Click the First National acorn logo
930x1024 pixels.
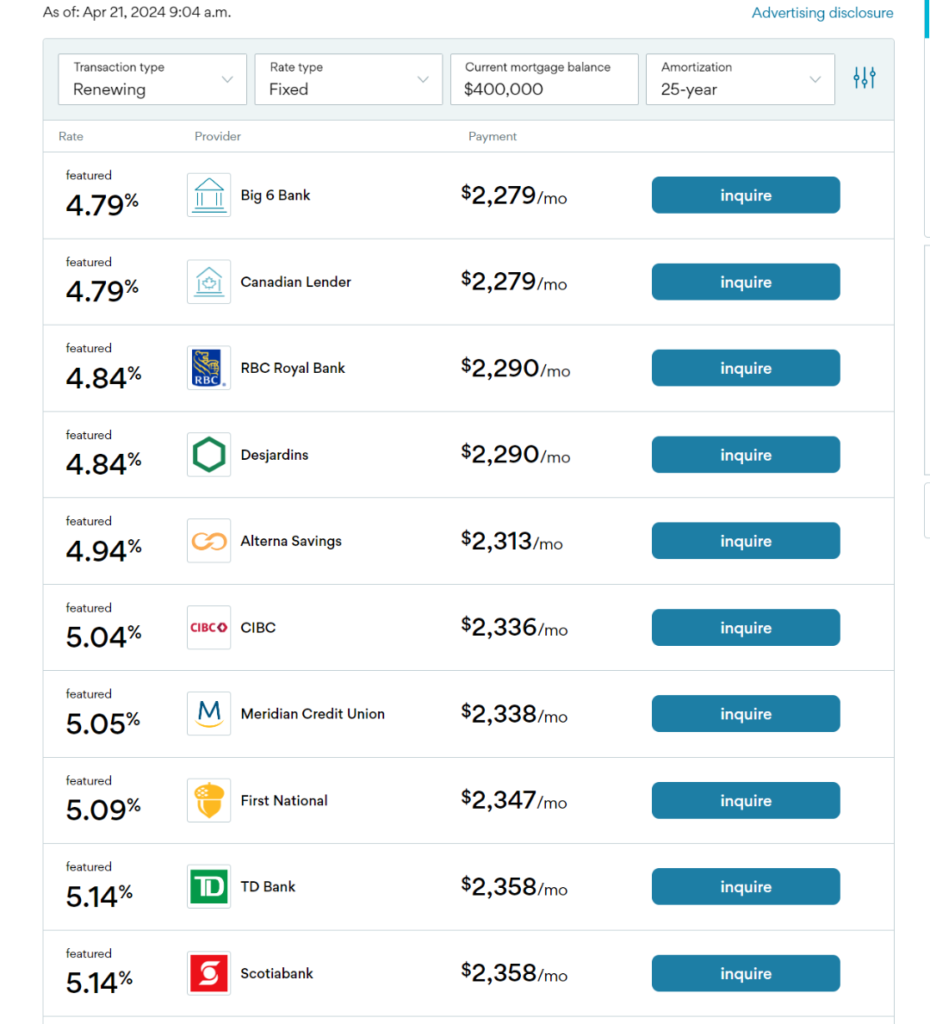(208, 800)
